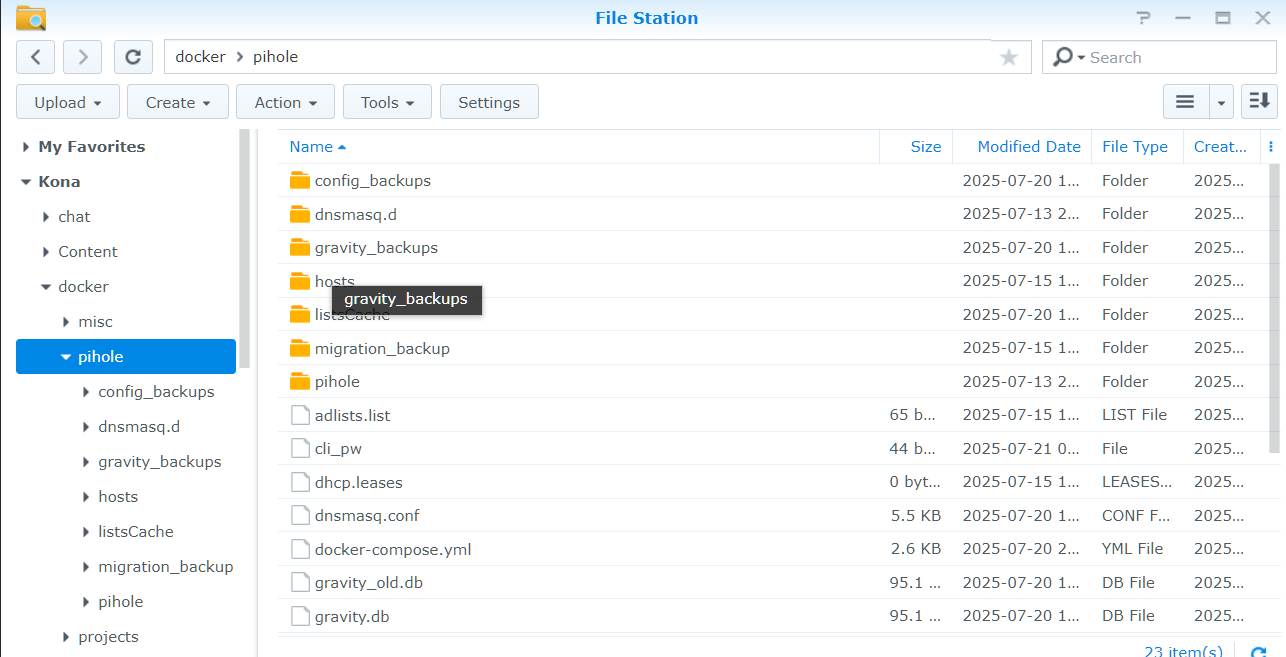Image resolution: width=1286 pixels, height=657 pixels.
Task: Add current path to favorites star
Action: tap(1008, 57)
